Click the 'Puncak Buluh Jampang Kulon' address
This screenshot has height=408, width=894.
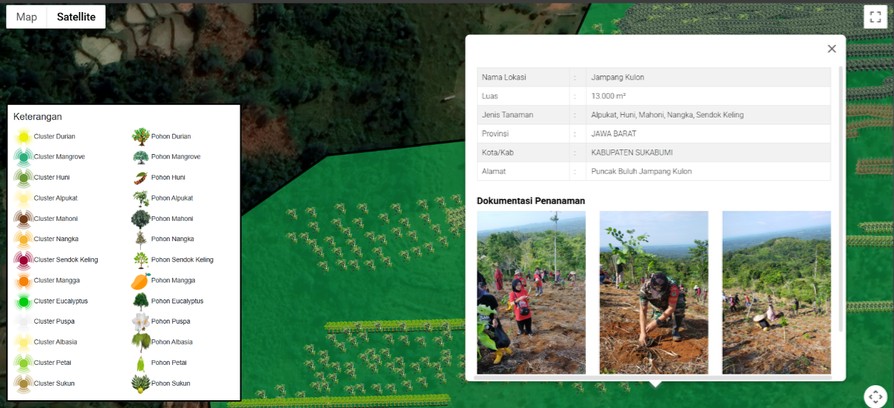(x=641, y=172)
